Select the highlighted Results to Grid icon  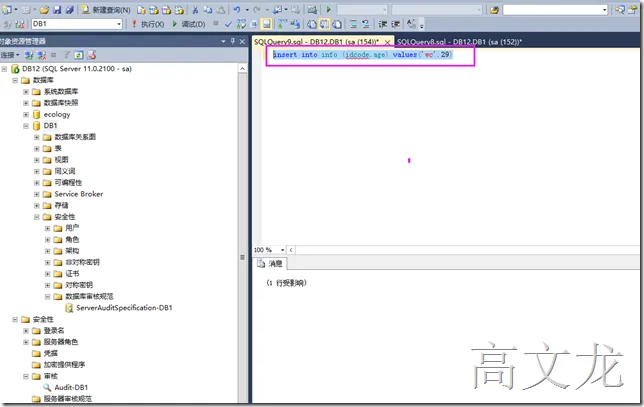(x=324, y=25)
